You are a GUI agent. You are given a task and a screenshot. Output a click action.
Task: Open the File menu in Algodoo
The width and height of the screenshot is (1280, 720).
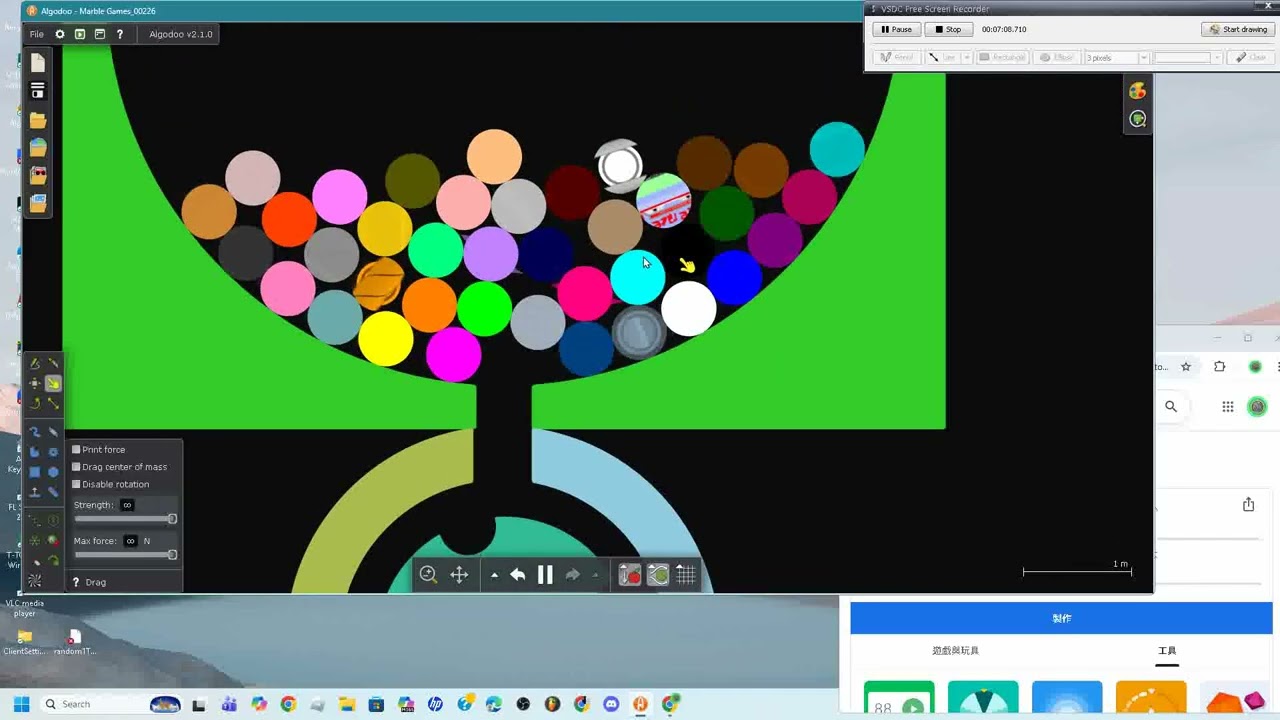click(37, 34)
